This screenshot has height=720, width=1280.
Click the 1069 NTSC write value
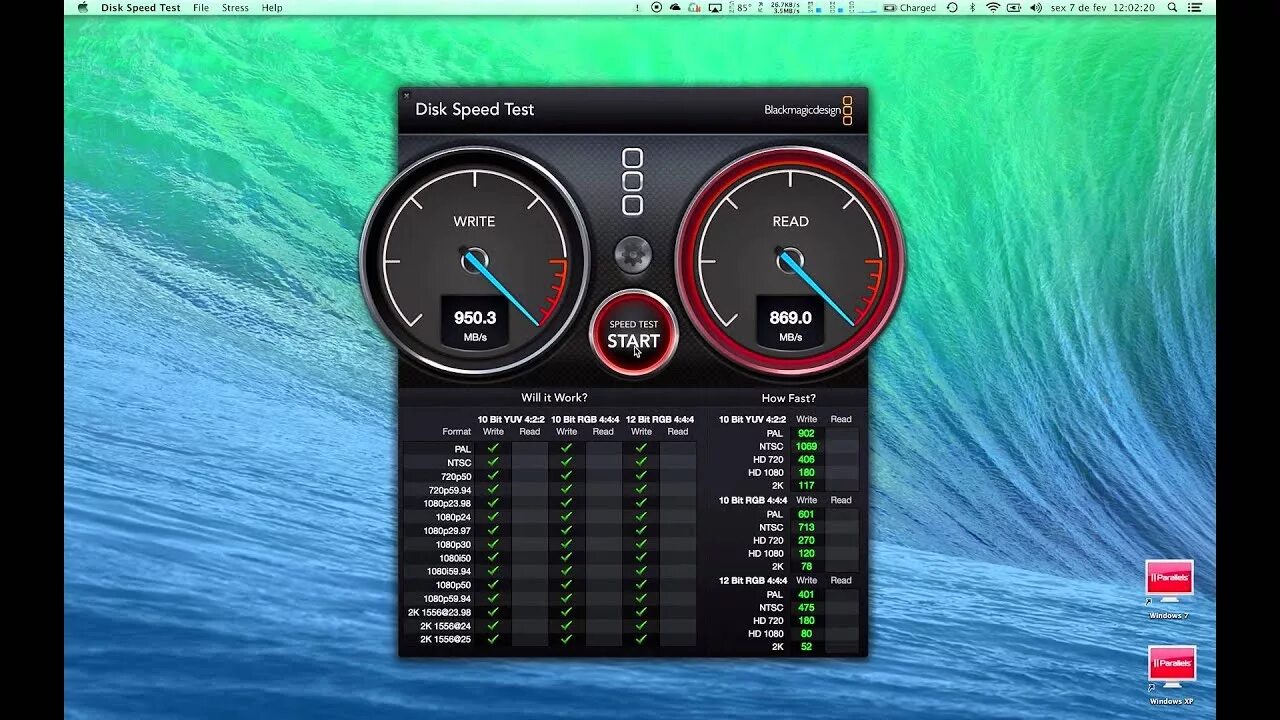pos(806,446)
